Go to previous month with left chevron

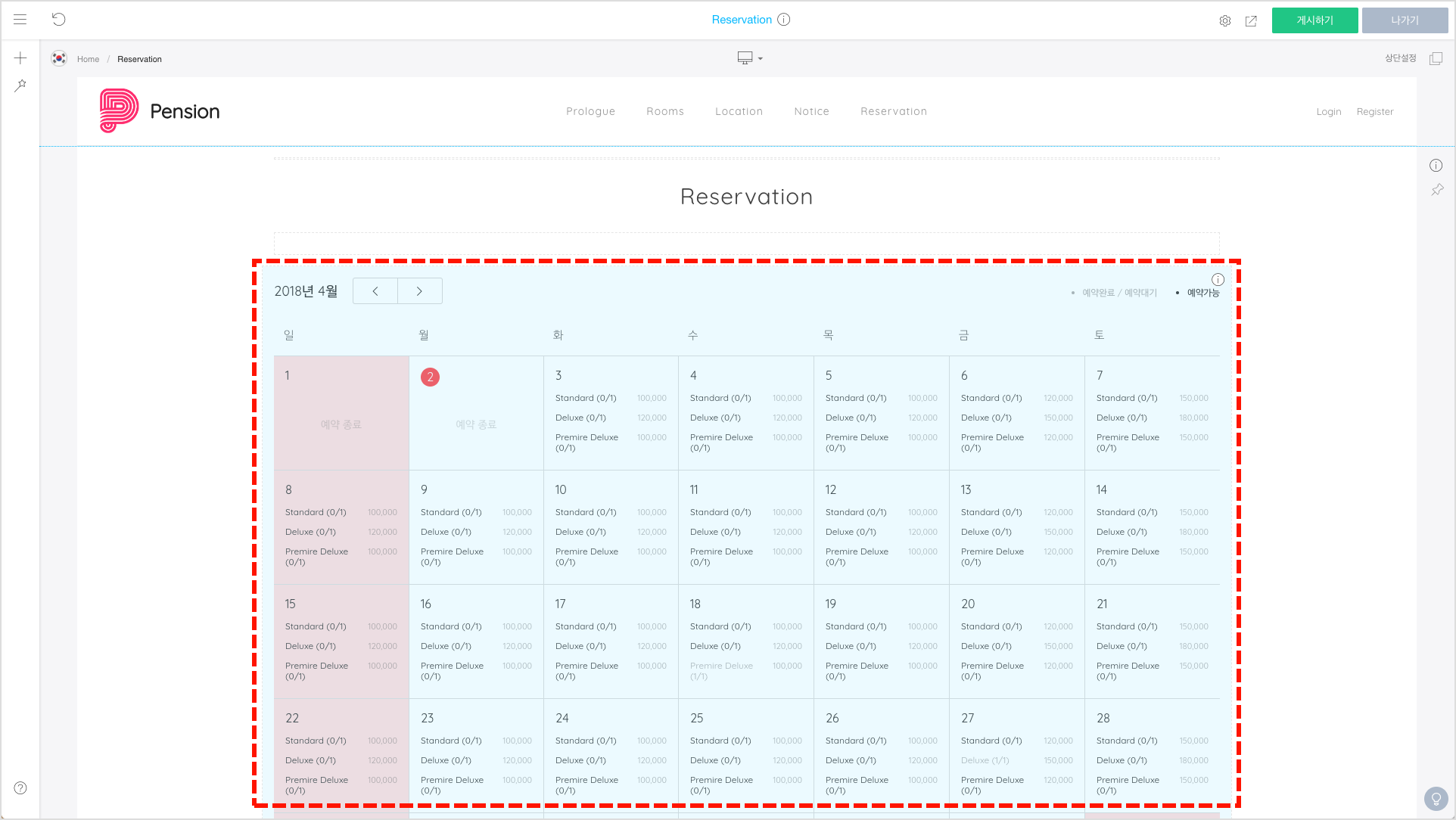[375, 291]
